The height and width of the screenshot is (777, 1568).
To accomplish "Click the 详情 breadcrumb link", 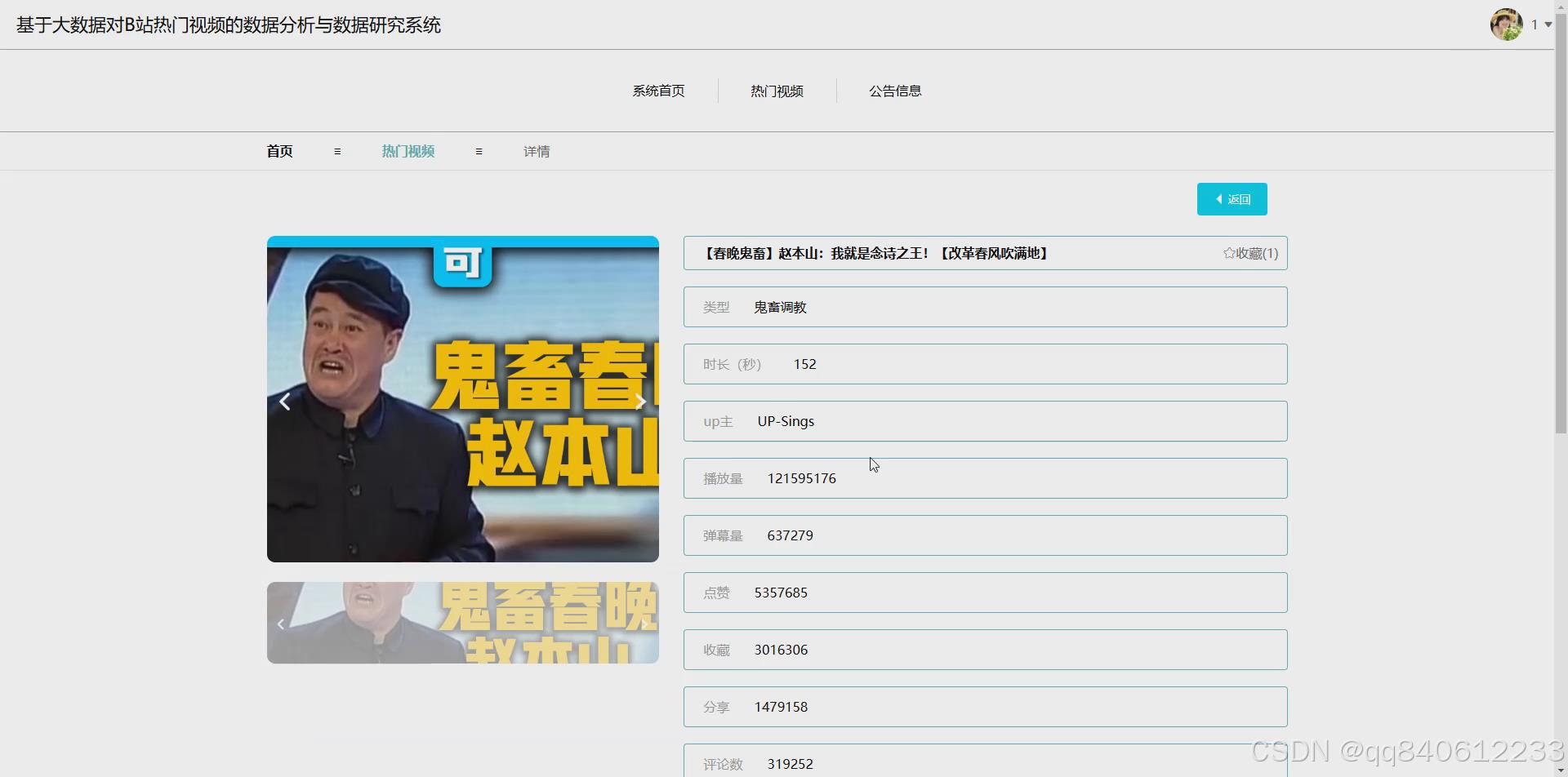I will point(537,151).
